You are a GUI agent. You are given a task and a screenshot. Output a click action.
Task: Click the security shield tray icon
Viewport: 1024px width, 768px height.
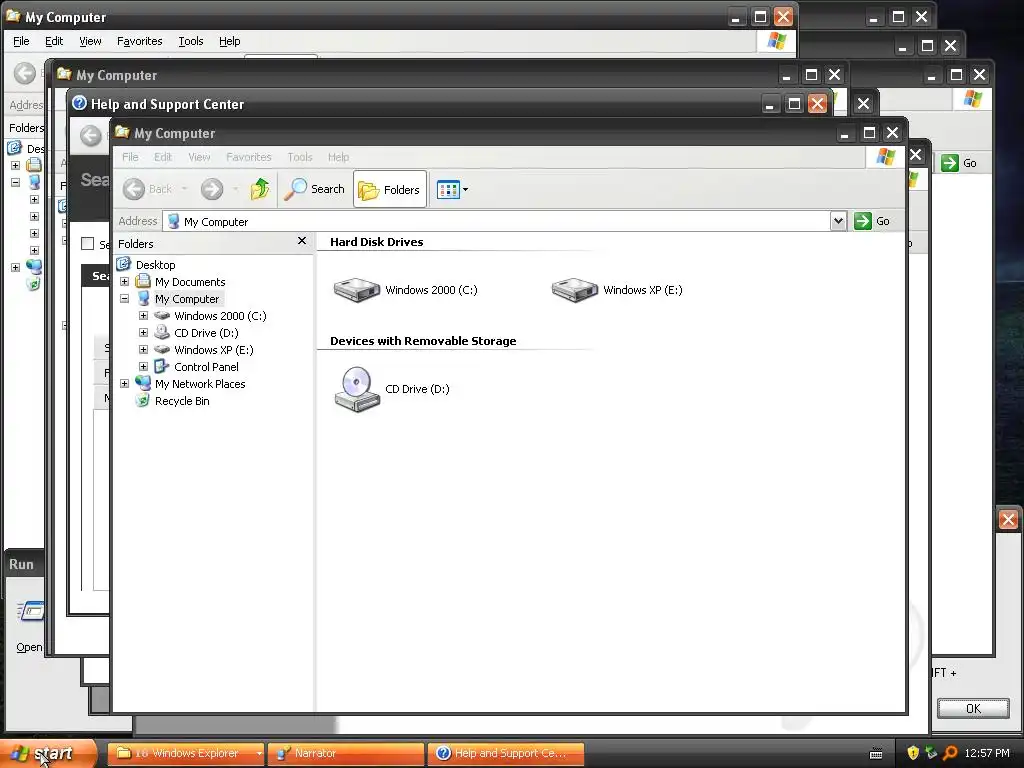click(913, 753)
